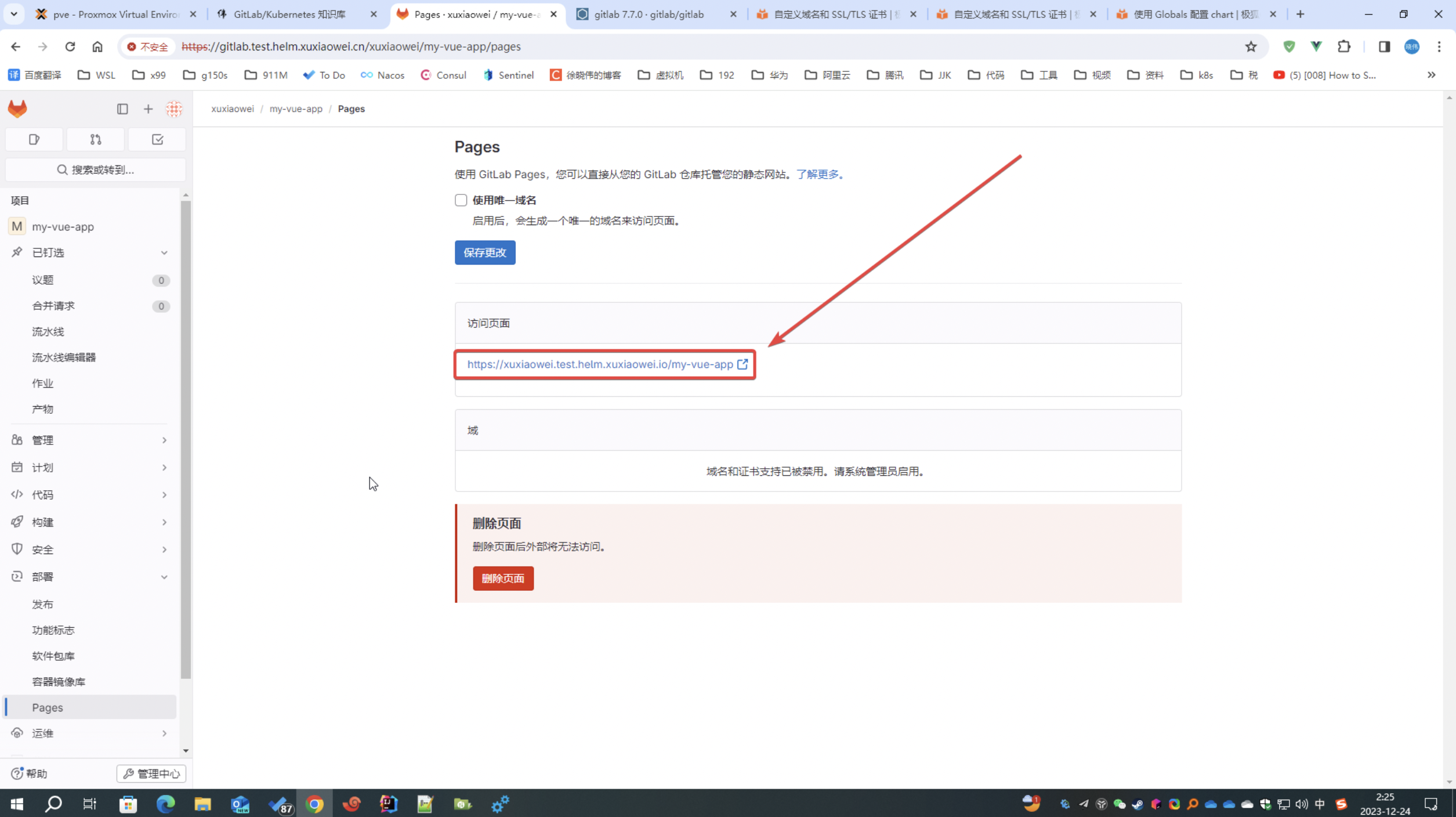Click the GitLab home icon
Image resolution: width=1456 pixels, height=817 pixels.
click(18, 108)
